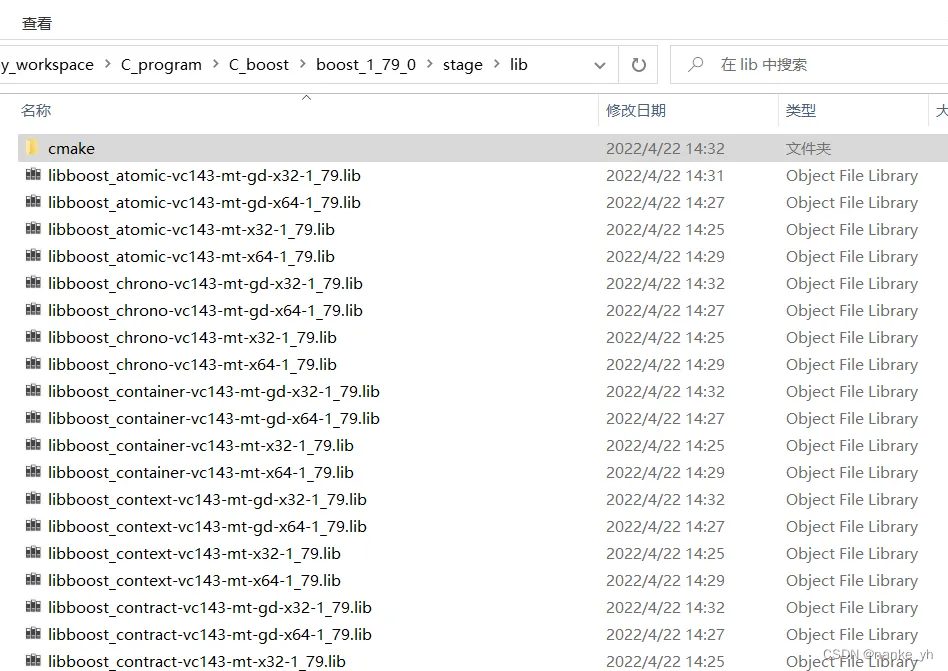Click icon of libboost_context-vc143-mt-x32-1_79.lib

tap(33, 553)
